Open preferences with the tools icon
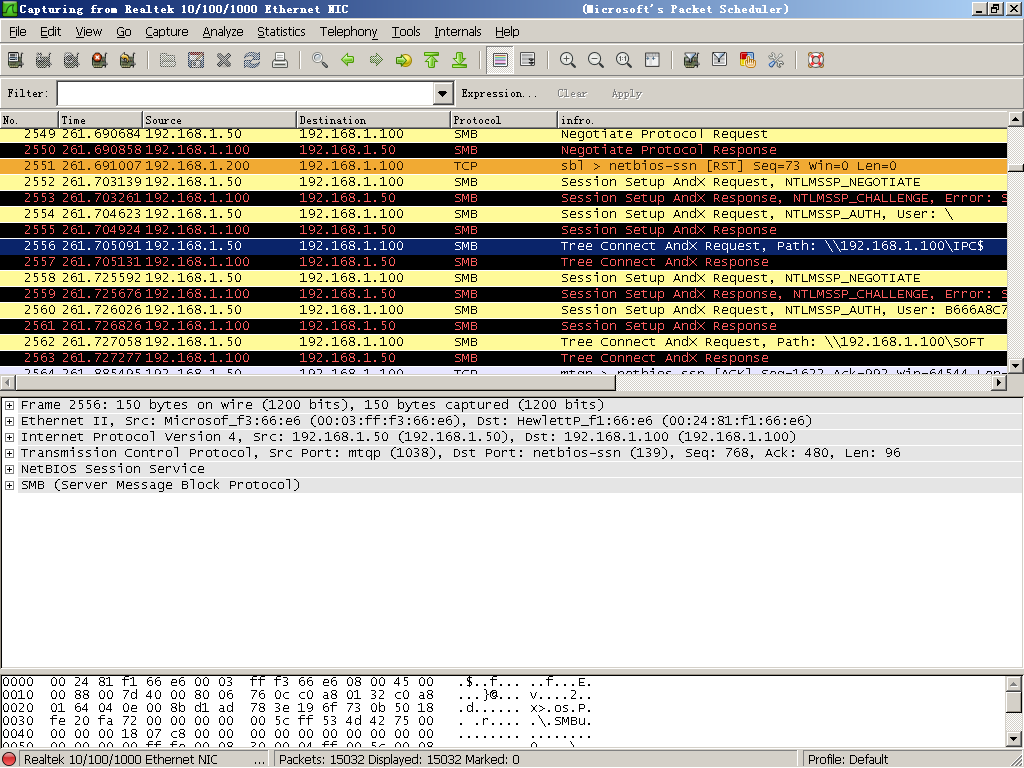1024x768 pixels. (775, 60)
